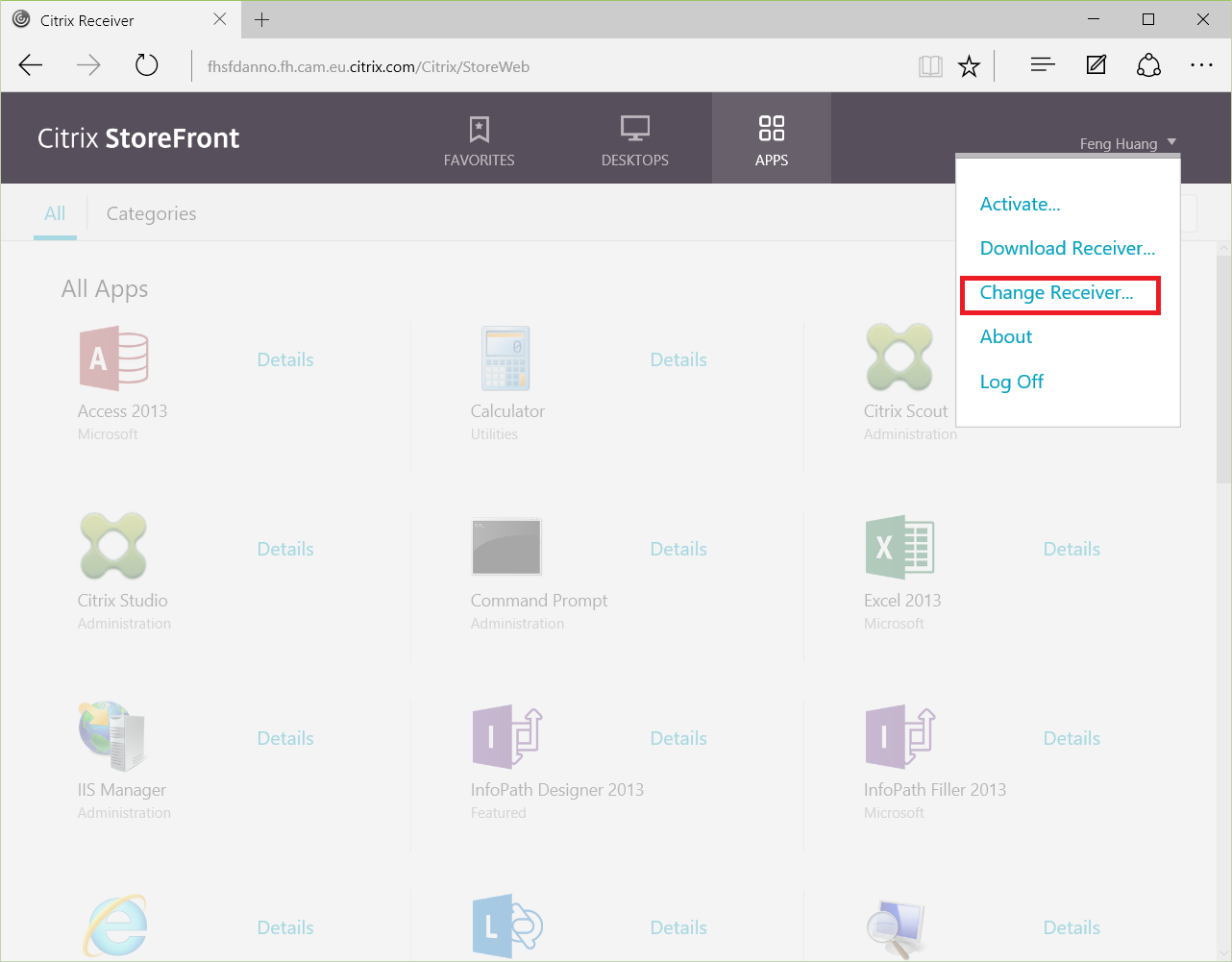The height and width of the screenshot is (962, 1232).
Task: Add page to favorites with star icon
Action: pyautogui.click(x=969, y=66)
